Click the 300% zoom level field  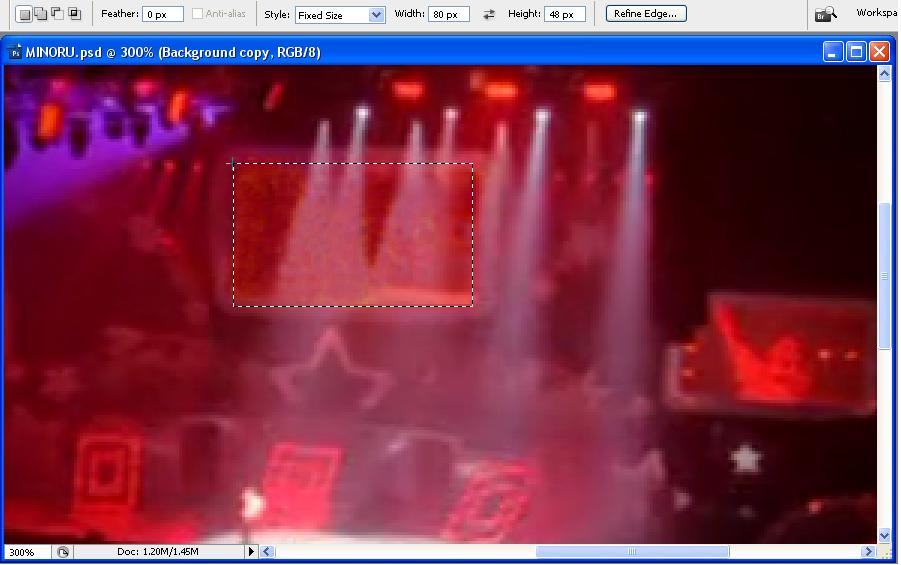click(x=26, y=552)
